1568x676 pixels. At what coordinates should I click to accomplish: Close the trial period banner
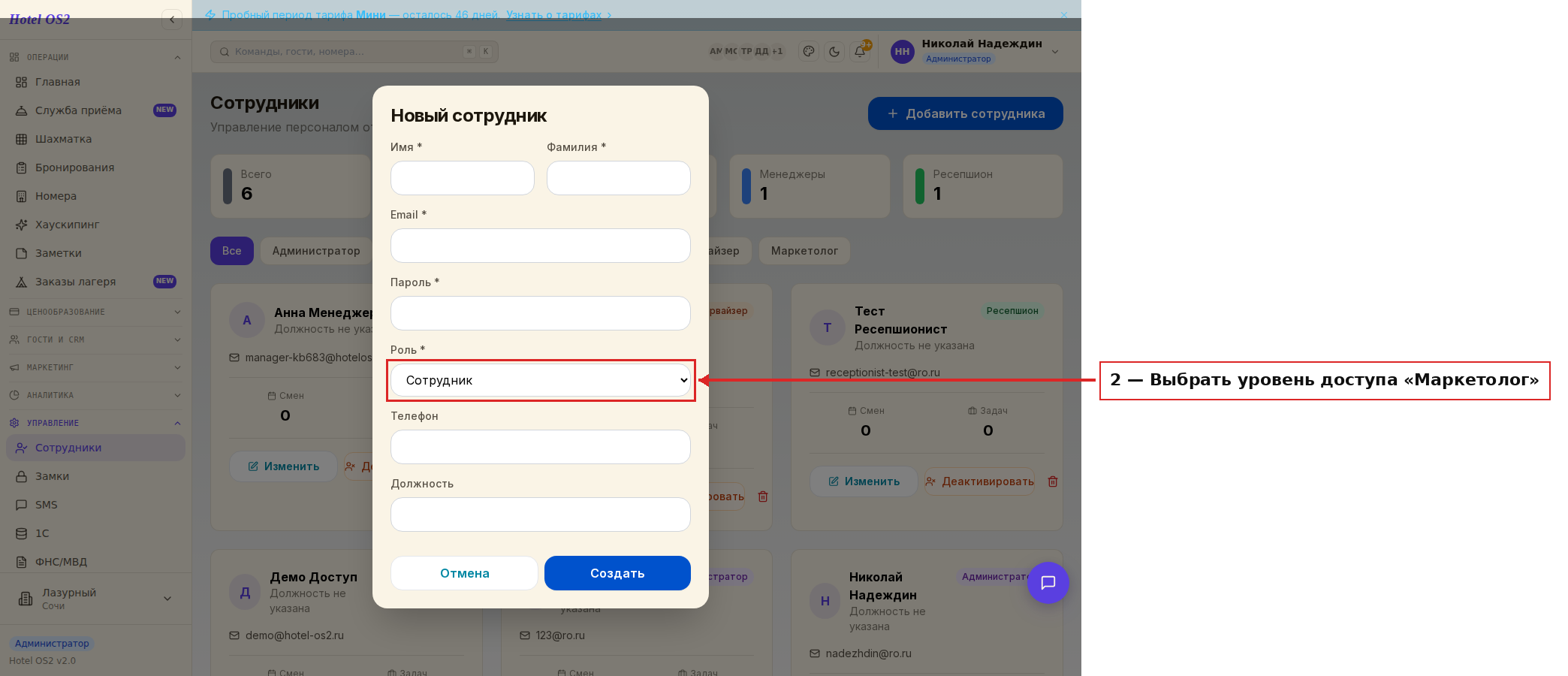tap(1063, 15)
